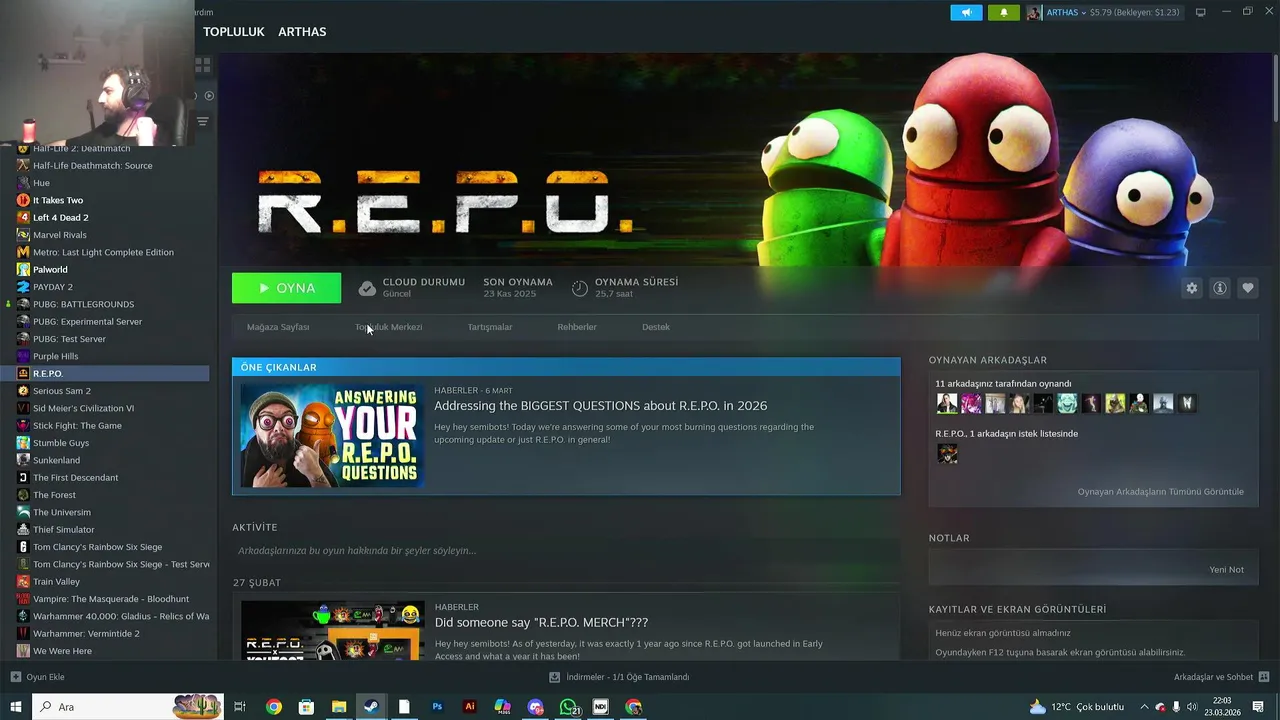Click Answering Your R.E.P.O. Questions thumbnail

point(332,435)
